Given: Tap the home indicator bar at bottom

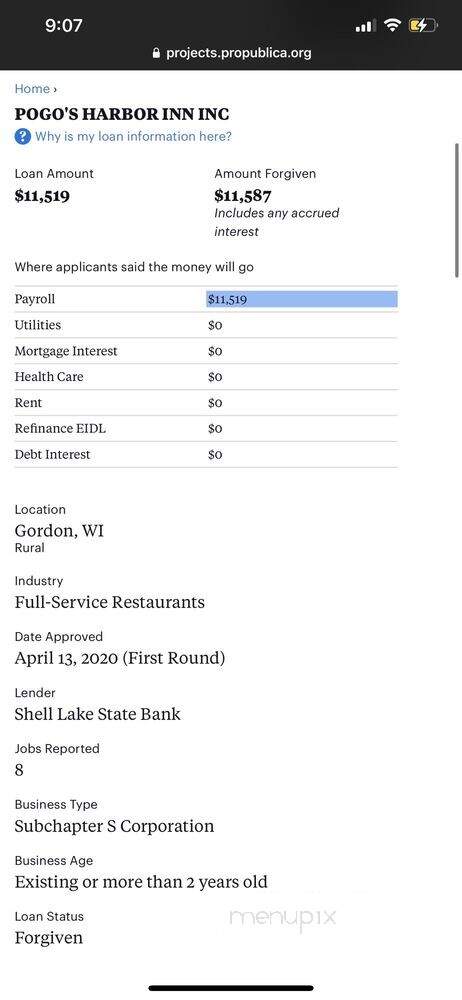Looking at the screenshot, I should [231, 988].
